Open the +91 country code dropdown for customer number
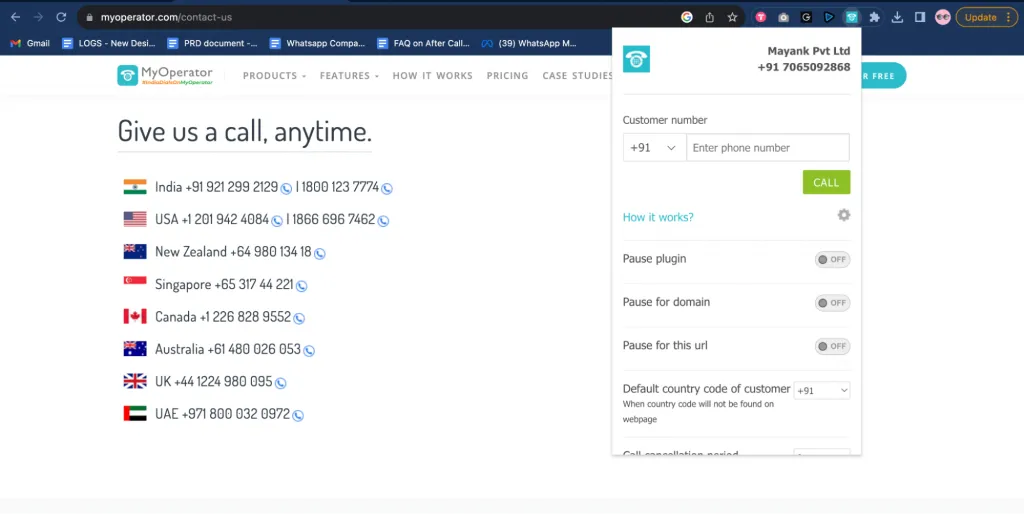Image resolution: width=1024 pixels, height=514 pixels. [x=654, y=148]
